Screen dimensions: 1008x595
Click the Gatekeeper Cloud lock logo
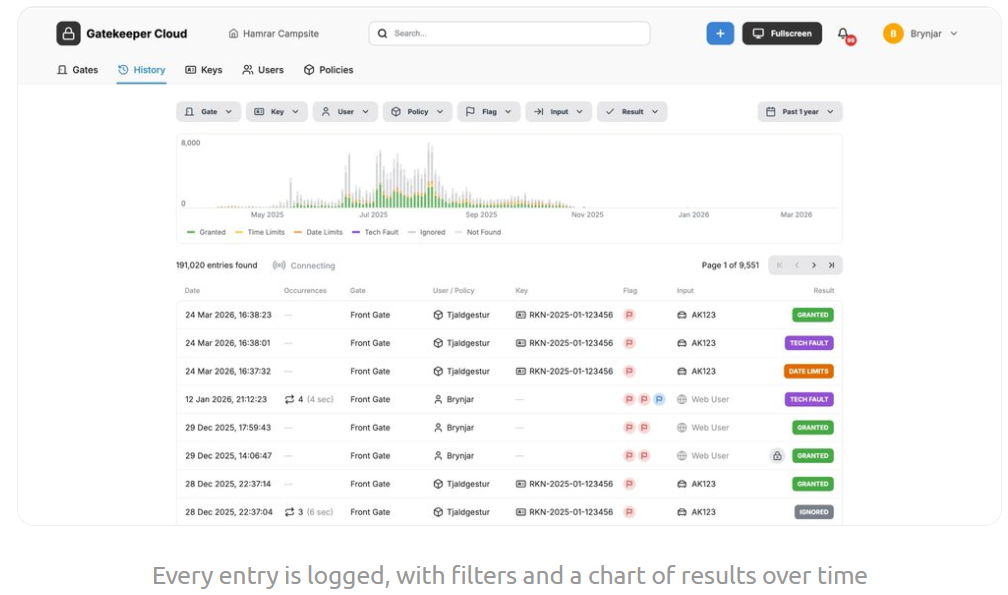coord(68,33)
